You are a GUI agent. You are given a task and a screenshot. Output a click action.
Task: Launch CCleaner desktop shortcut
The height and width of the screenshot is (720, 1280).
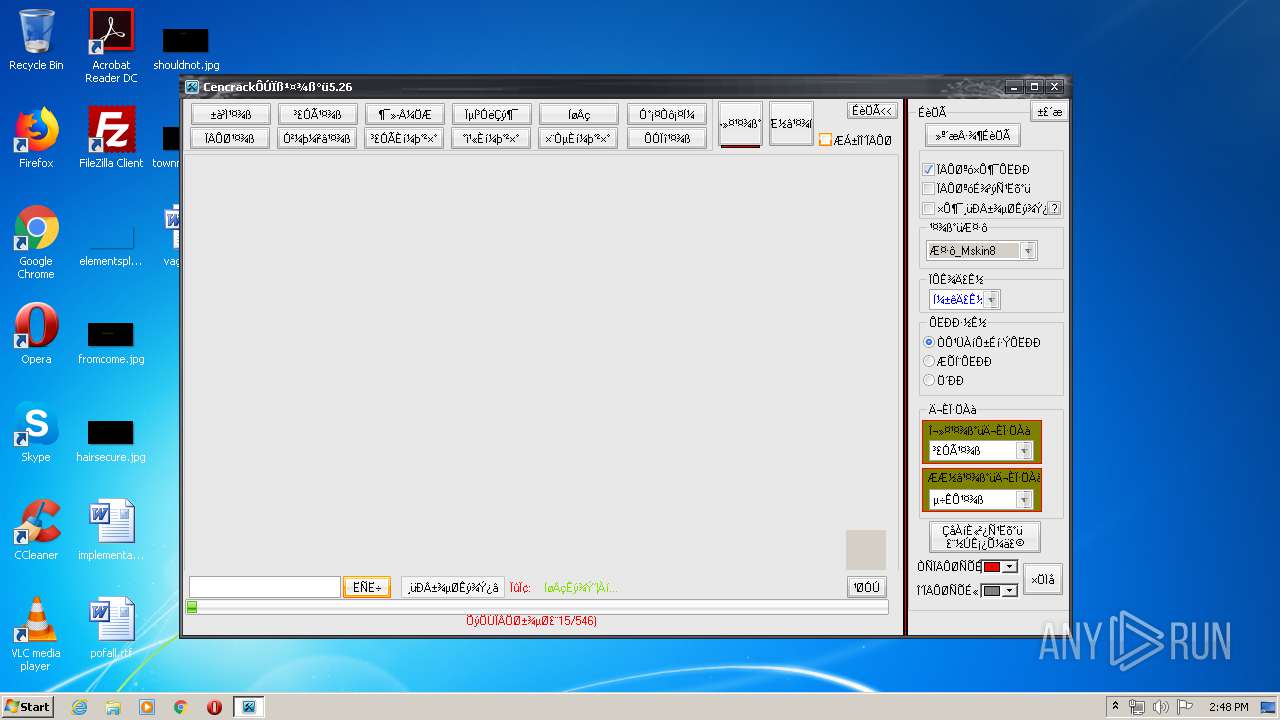pyautogui.click(x=36, y=530)
